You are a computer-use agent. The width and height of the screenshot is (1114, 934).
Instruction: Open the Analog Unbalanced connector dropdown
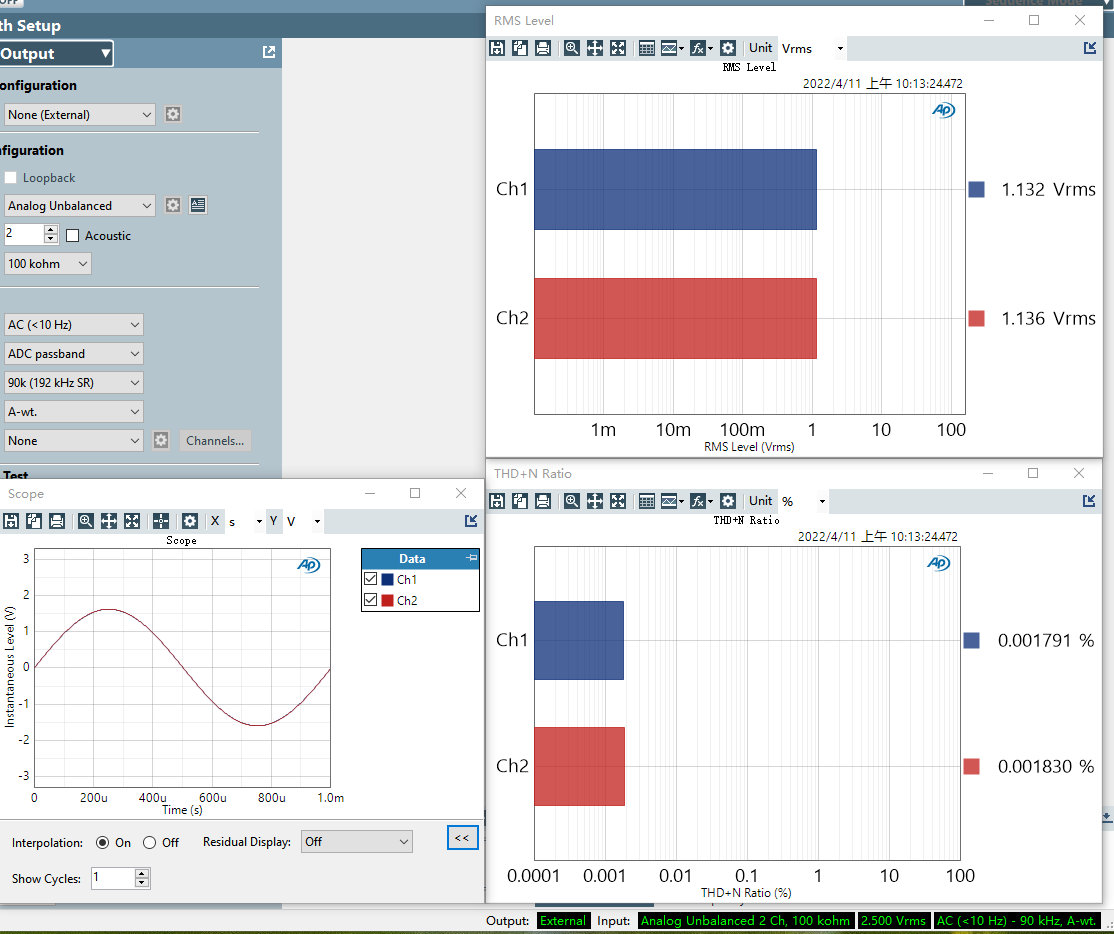pyautogui.click(x=80, y=206)
